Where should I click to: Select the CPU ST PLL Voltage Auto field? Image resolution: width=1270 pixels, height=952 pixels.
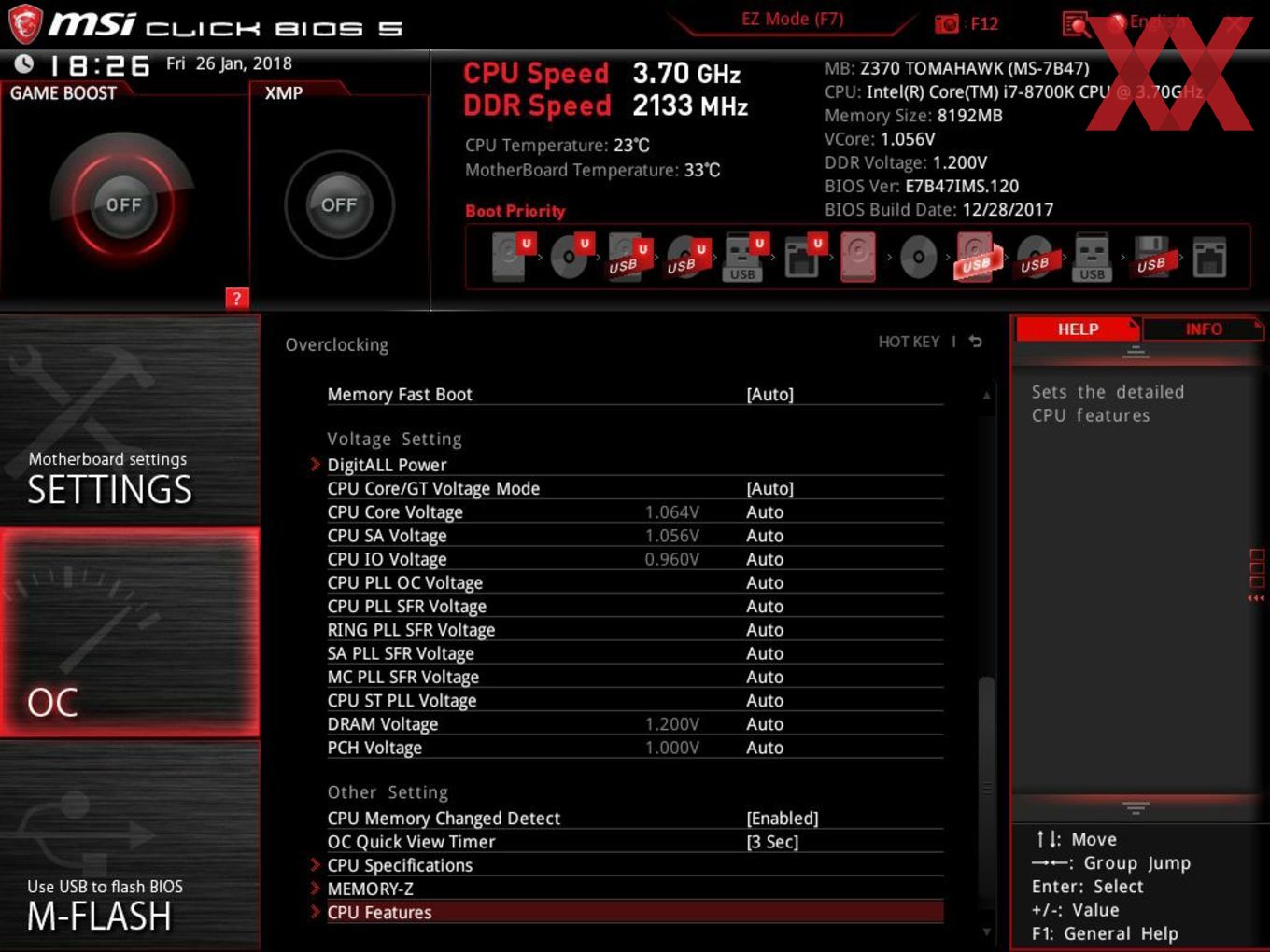pyautogui.click(x=765, y=700)
